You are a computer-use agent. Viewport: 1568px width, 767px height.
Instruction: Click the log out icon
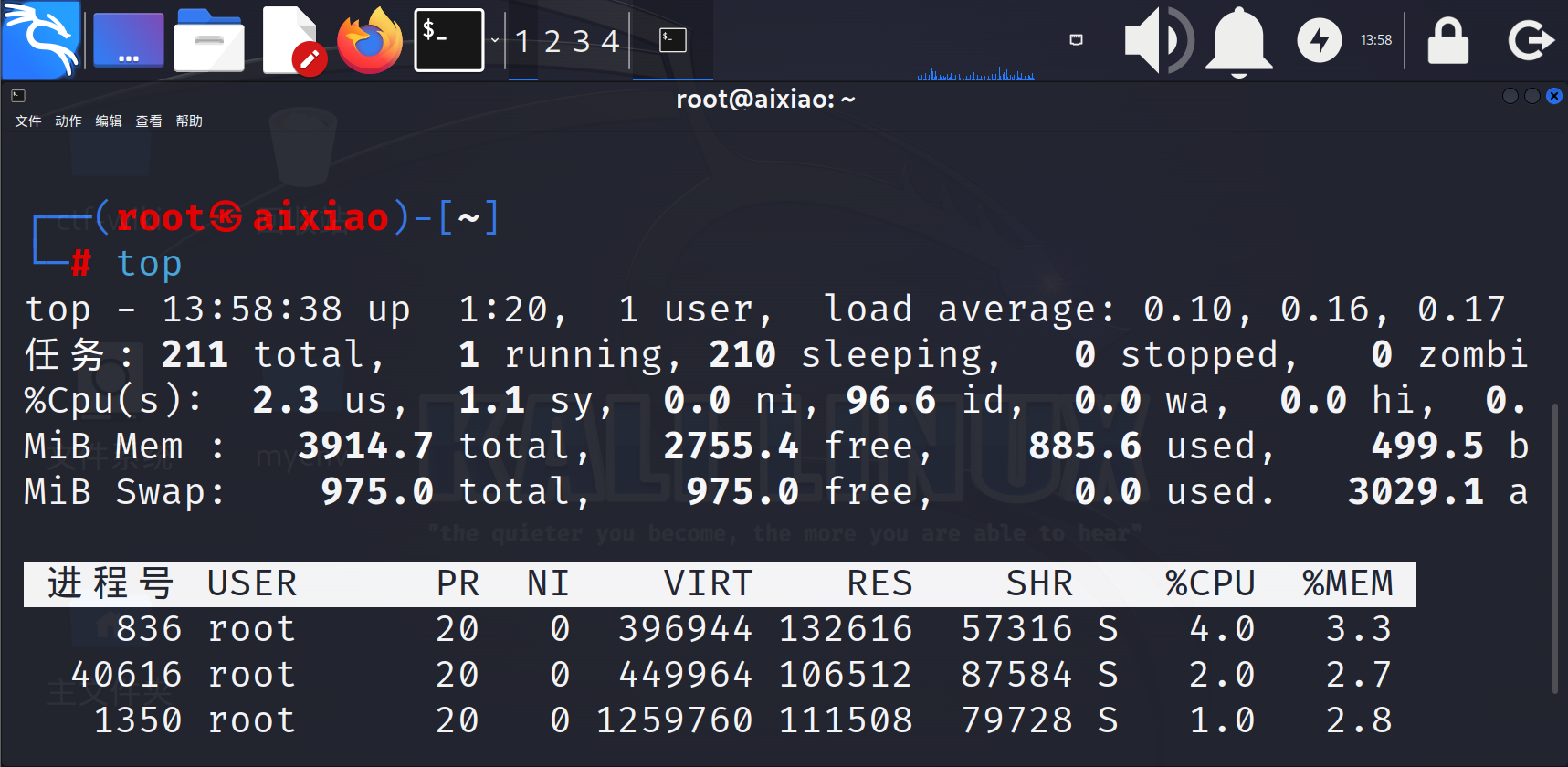[x=1531, y=40]
